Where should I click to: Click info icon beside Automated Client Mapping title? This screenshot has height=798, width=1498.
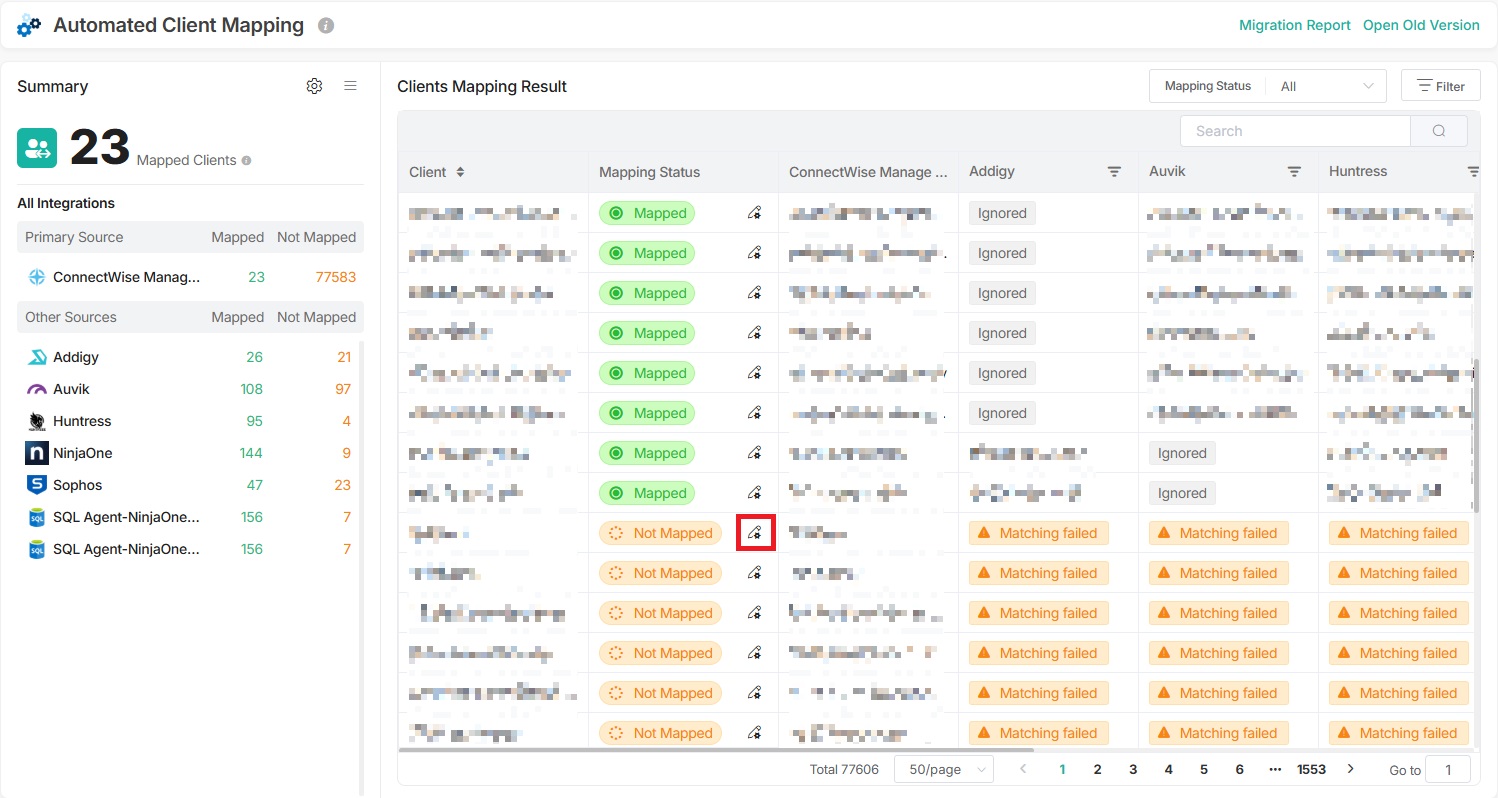pyautogui.click(x=325, y=26)
